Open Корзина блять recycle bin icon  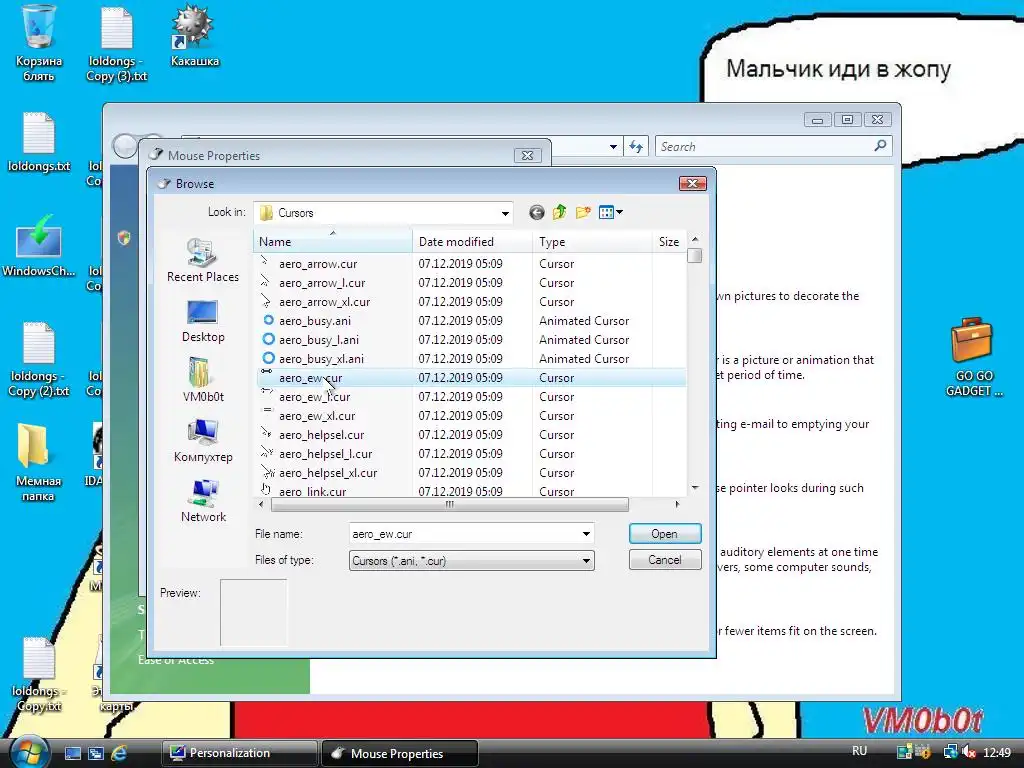point(39,43)
